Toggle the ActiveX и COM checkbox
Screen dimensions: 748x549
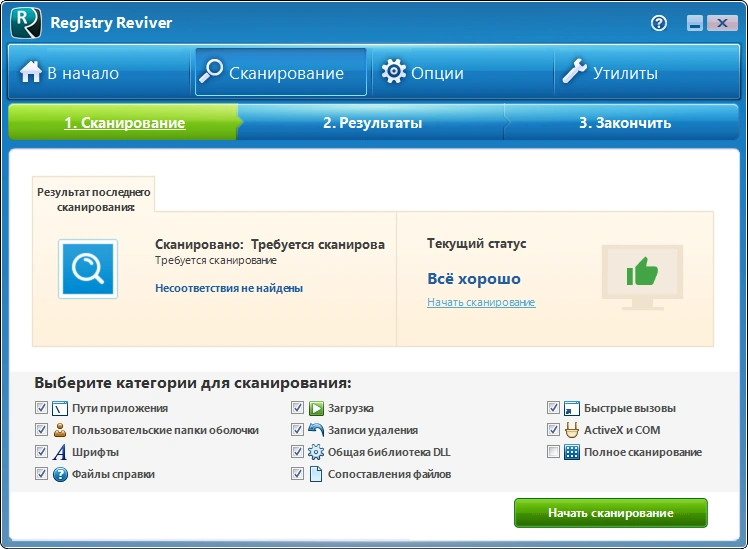tap(553, 430)
